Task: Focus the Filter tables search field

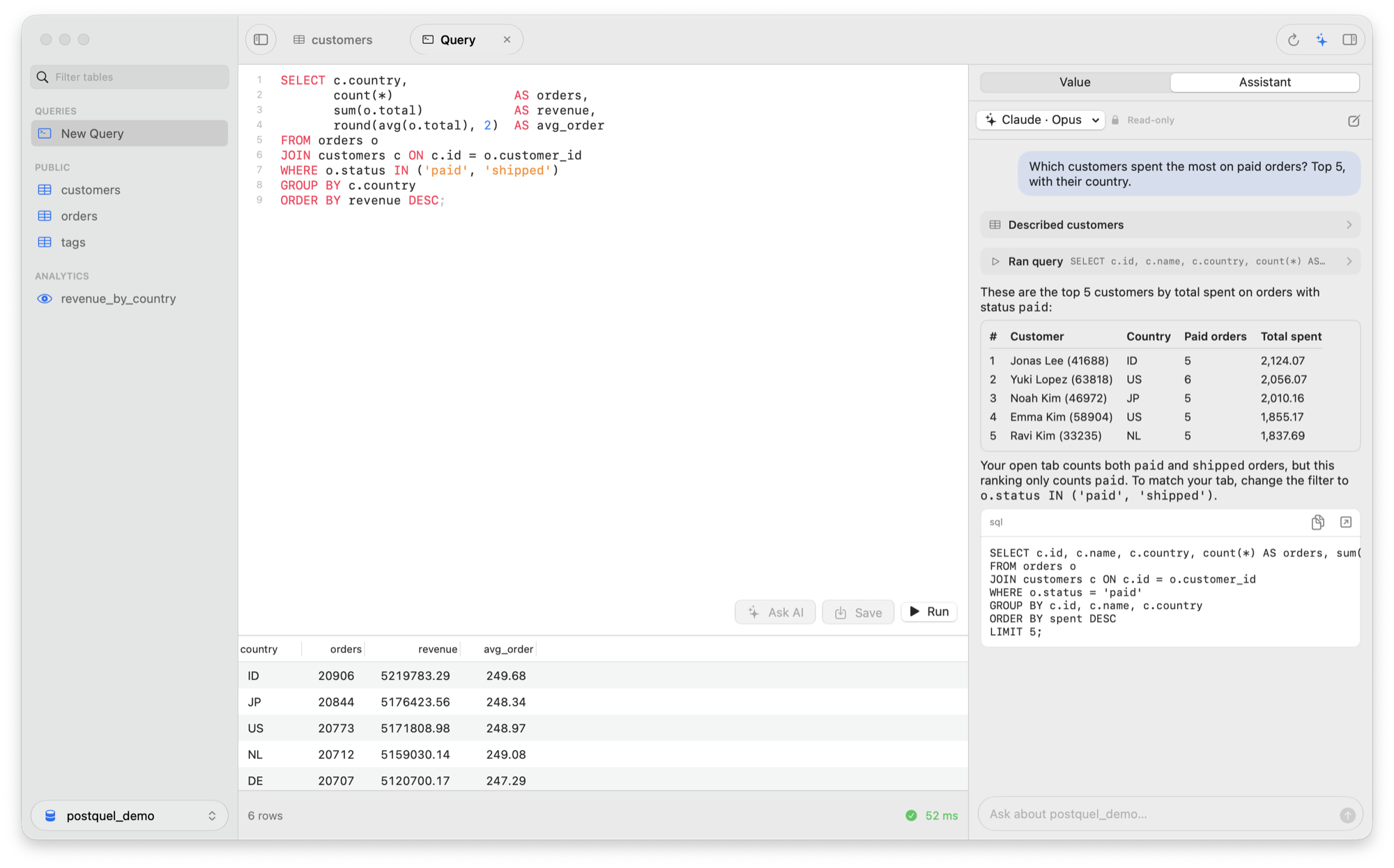Action: pos(130,77)
